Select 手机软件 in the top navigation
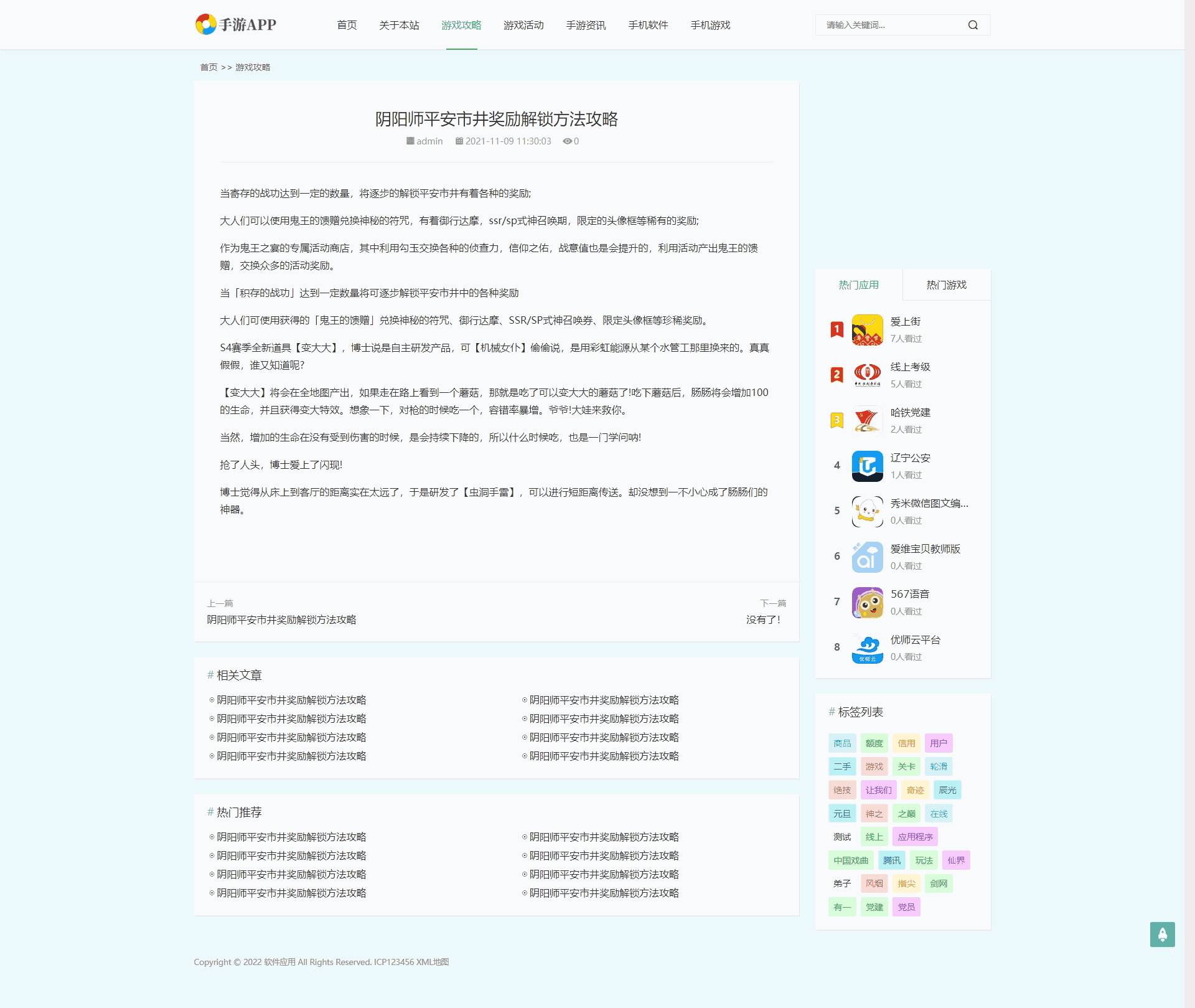The height and width of the screenshot is (1008, 1195). point(648,26)
